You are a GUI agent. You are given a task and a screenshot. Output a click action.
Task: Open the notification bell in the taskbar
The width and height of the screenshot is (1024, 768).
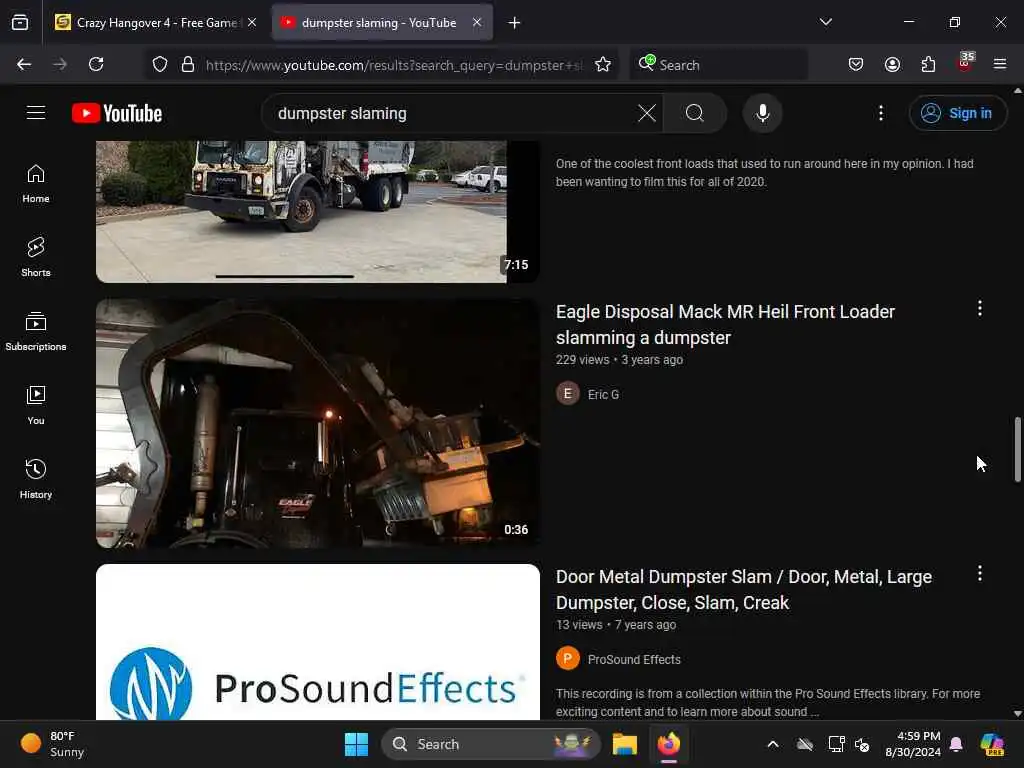pyautogui.click(x=957, y=744)
